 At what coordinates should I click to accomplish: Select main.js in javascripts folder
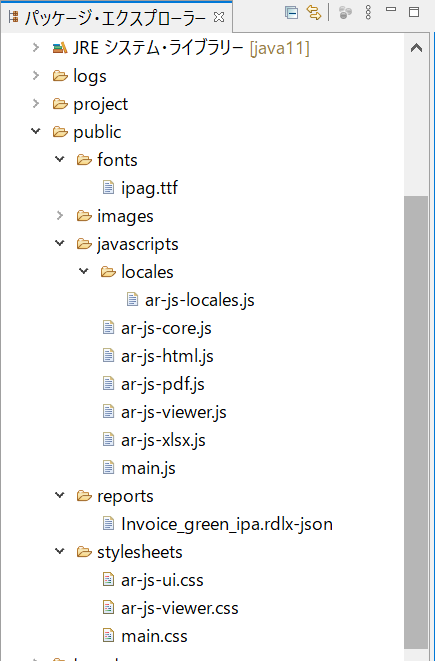(148, 468)
